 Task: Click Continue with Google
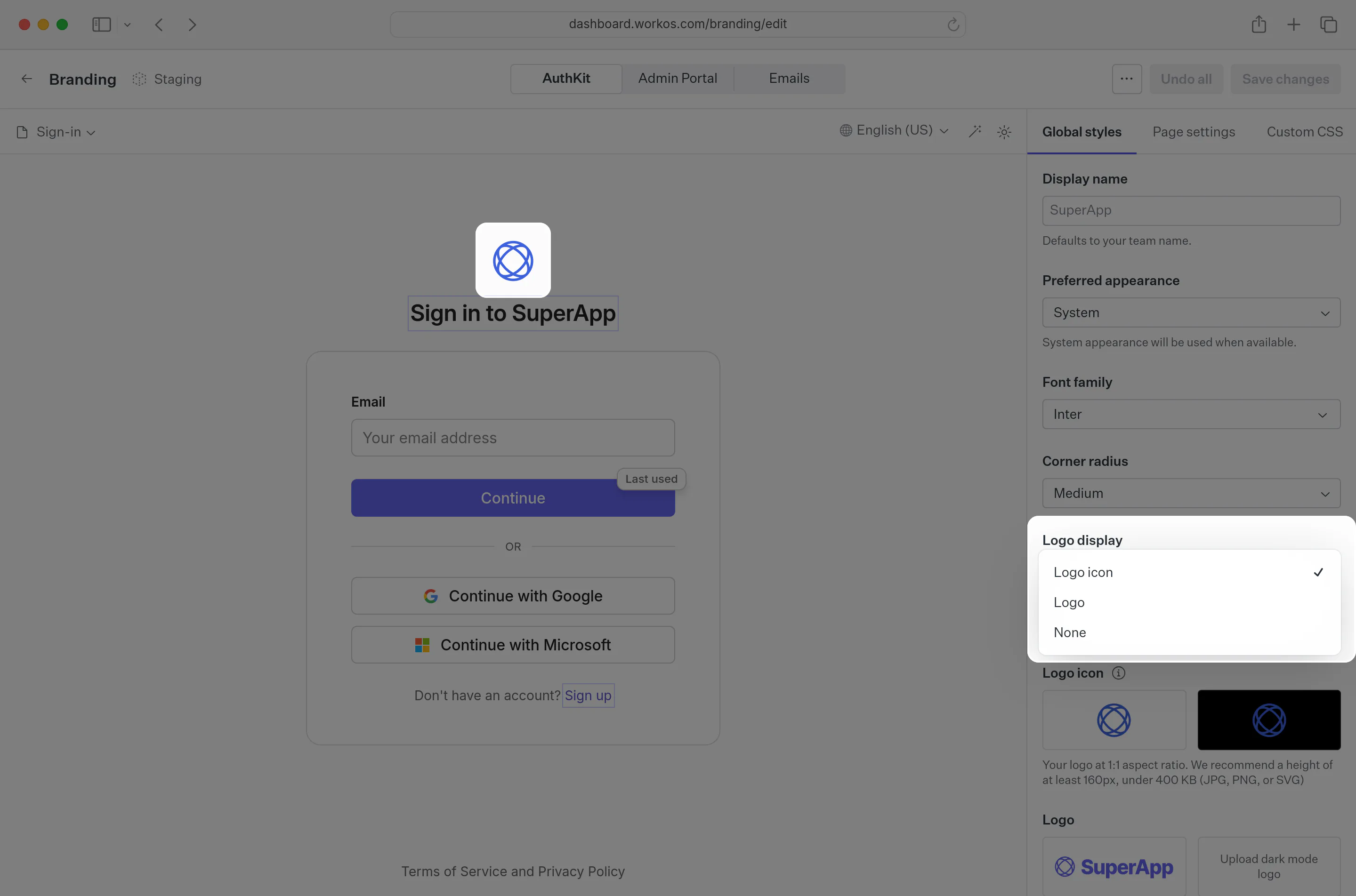[x=513, y=596]
